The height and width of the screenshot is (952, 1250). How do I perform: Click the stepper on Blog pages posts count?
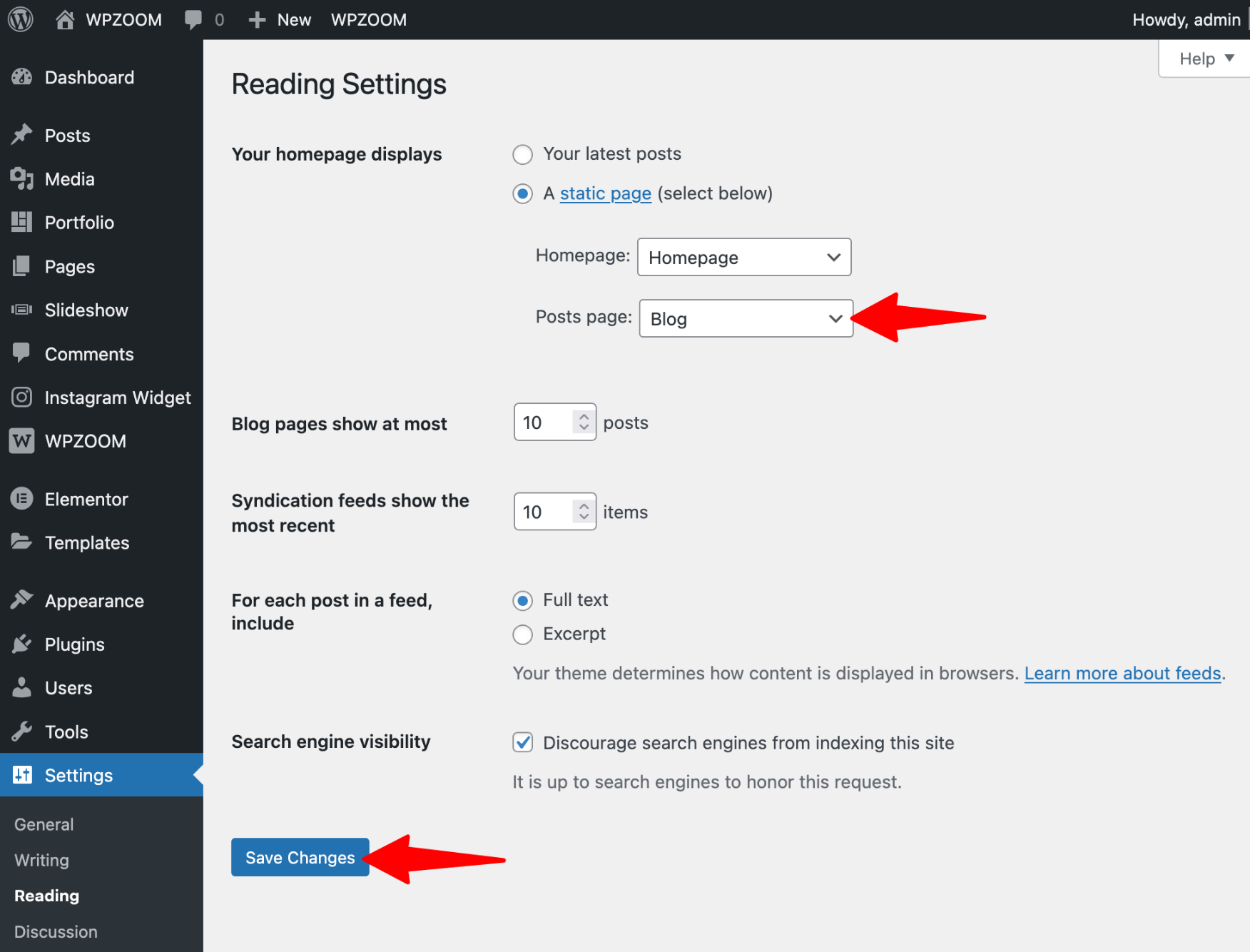point(584,422)
